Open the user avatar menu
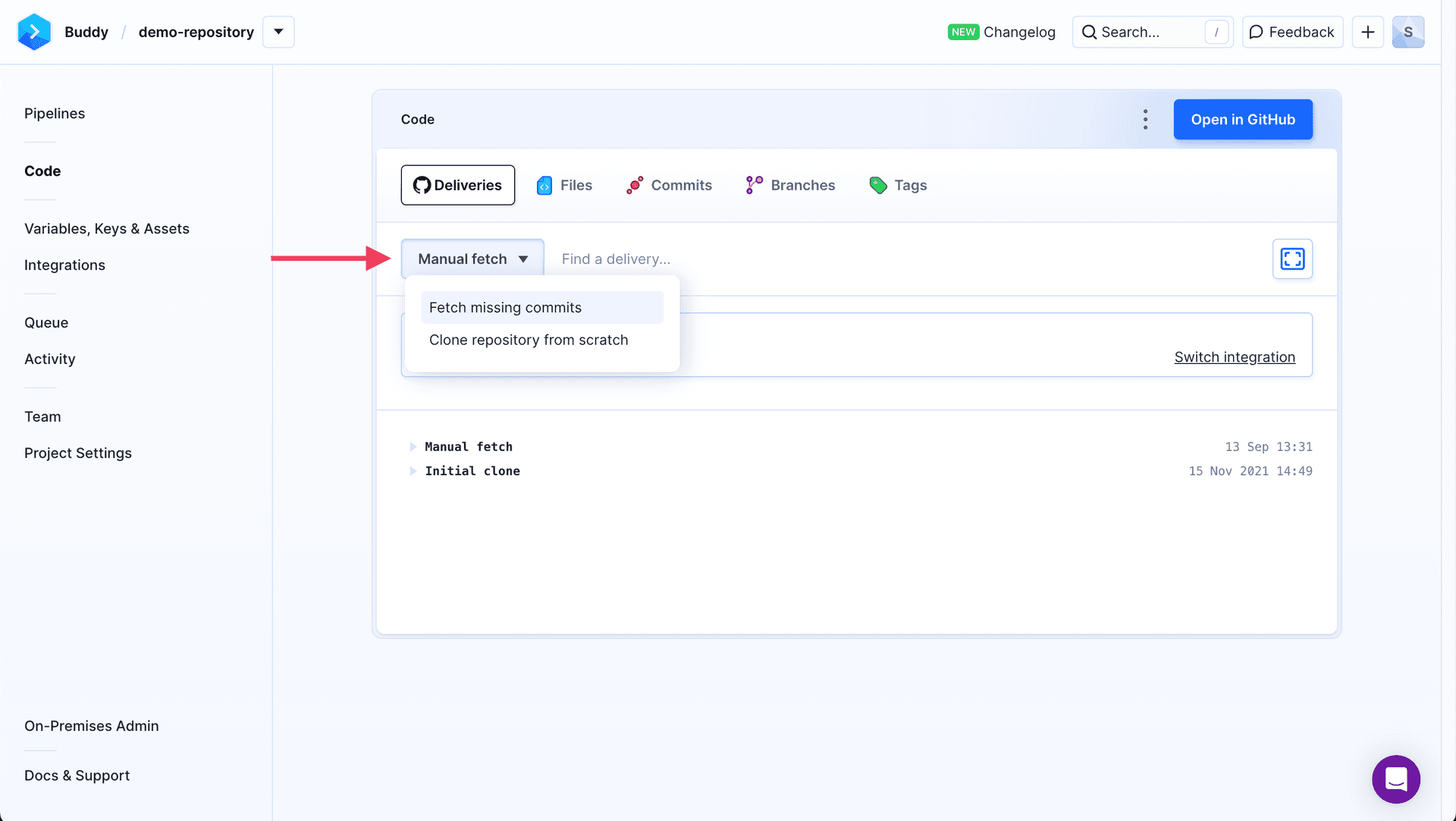1456x821 pixels. click(x=1407, y=32)
